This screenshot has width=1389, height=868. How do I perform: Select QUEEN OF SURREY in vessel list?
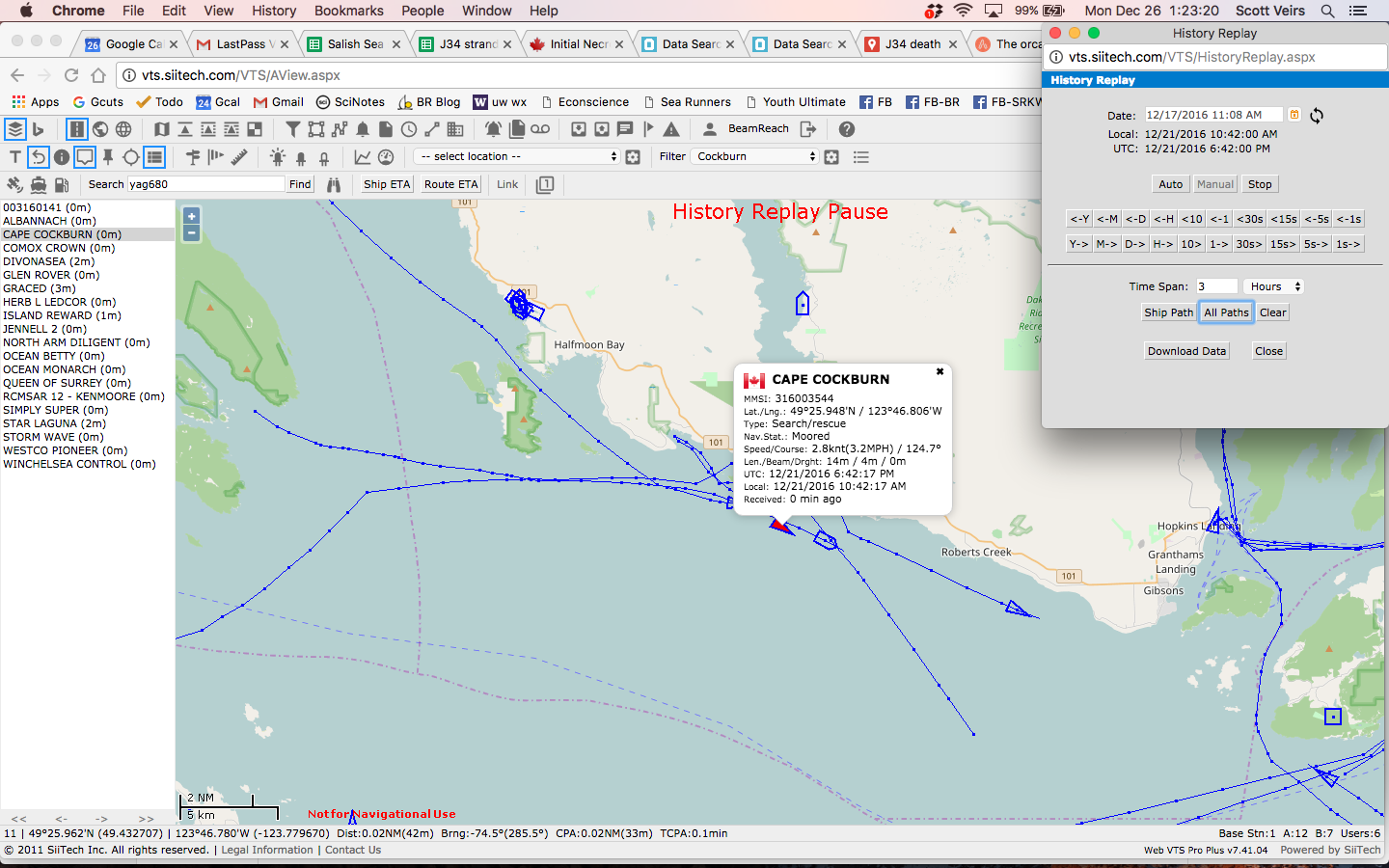[x=67, y=383]
